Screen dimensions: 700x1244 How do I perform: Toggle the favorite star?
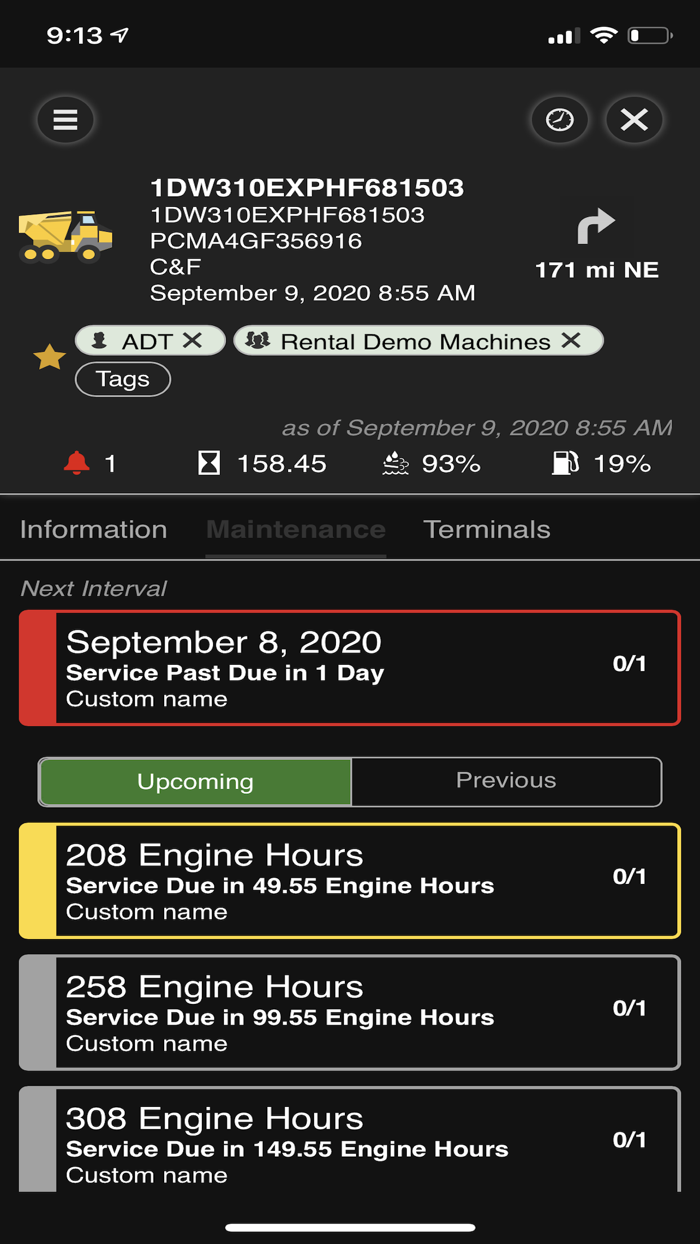click(49, 357)
